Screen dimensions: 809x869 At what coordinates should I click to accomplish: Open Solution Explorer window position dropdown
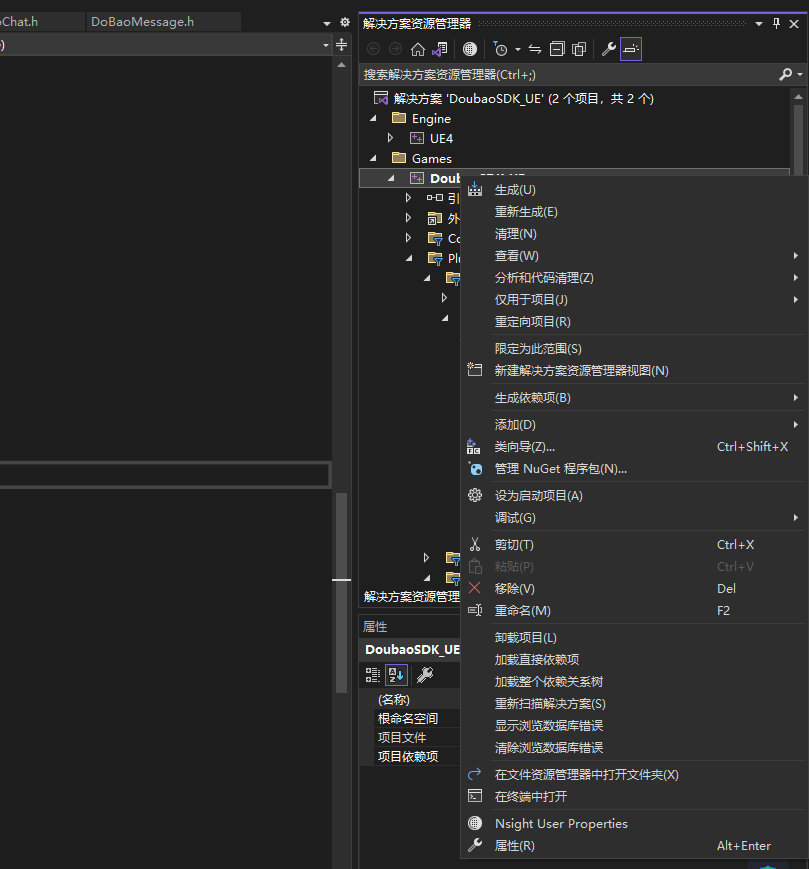click(759, 24)
